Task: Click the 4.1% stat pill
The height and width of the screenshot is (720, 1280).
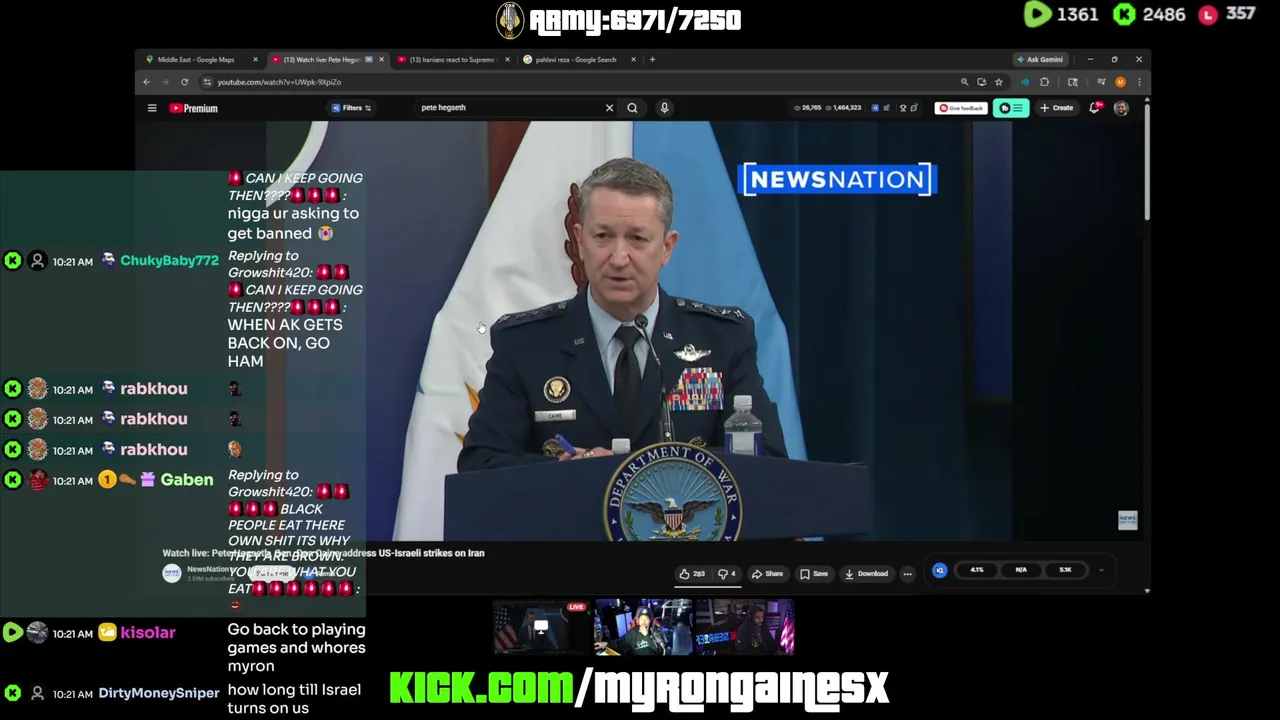Action: pos(976,570)
